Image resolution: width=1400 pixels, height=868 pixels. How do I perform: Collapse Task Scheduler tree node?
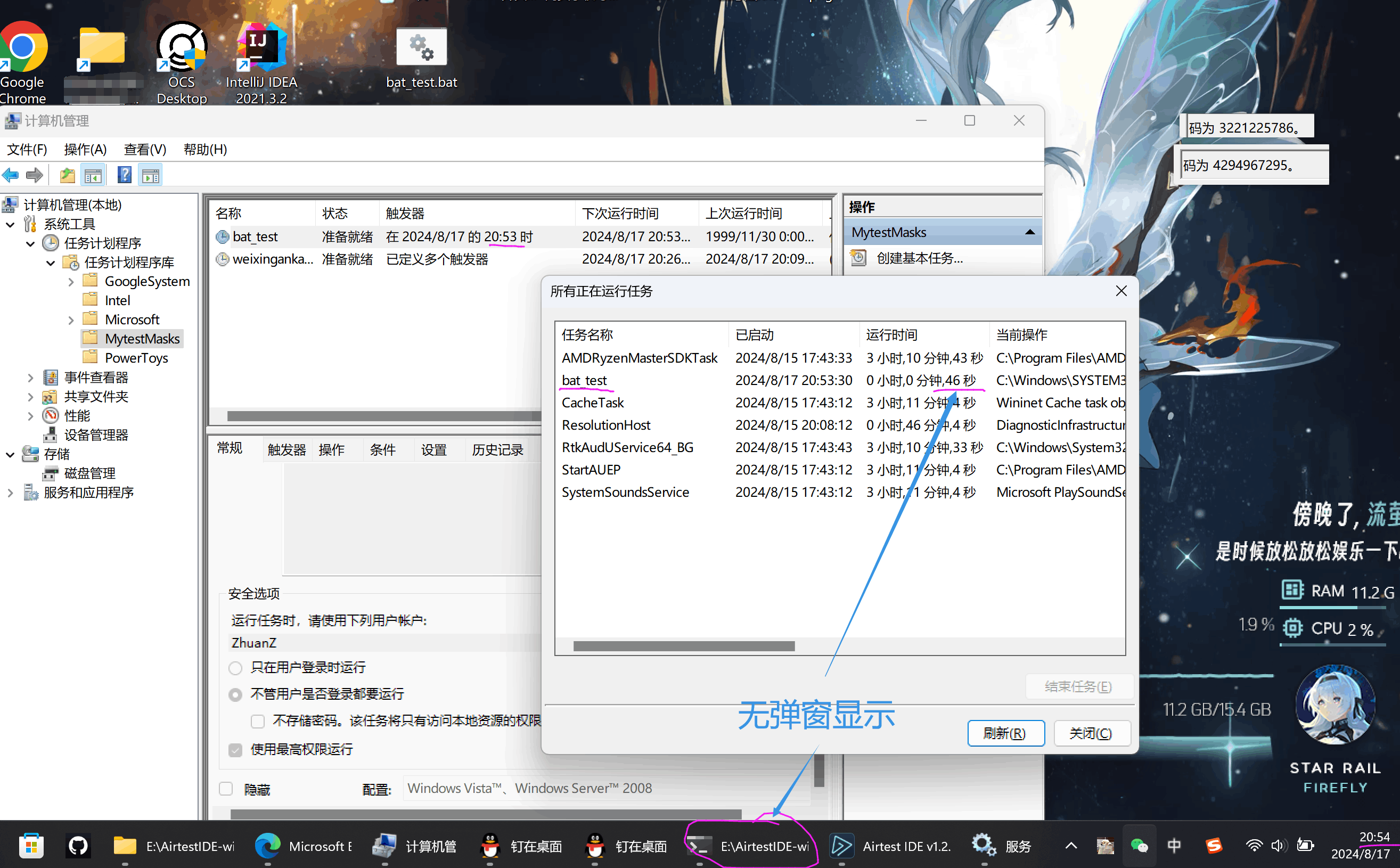30,243
